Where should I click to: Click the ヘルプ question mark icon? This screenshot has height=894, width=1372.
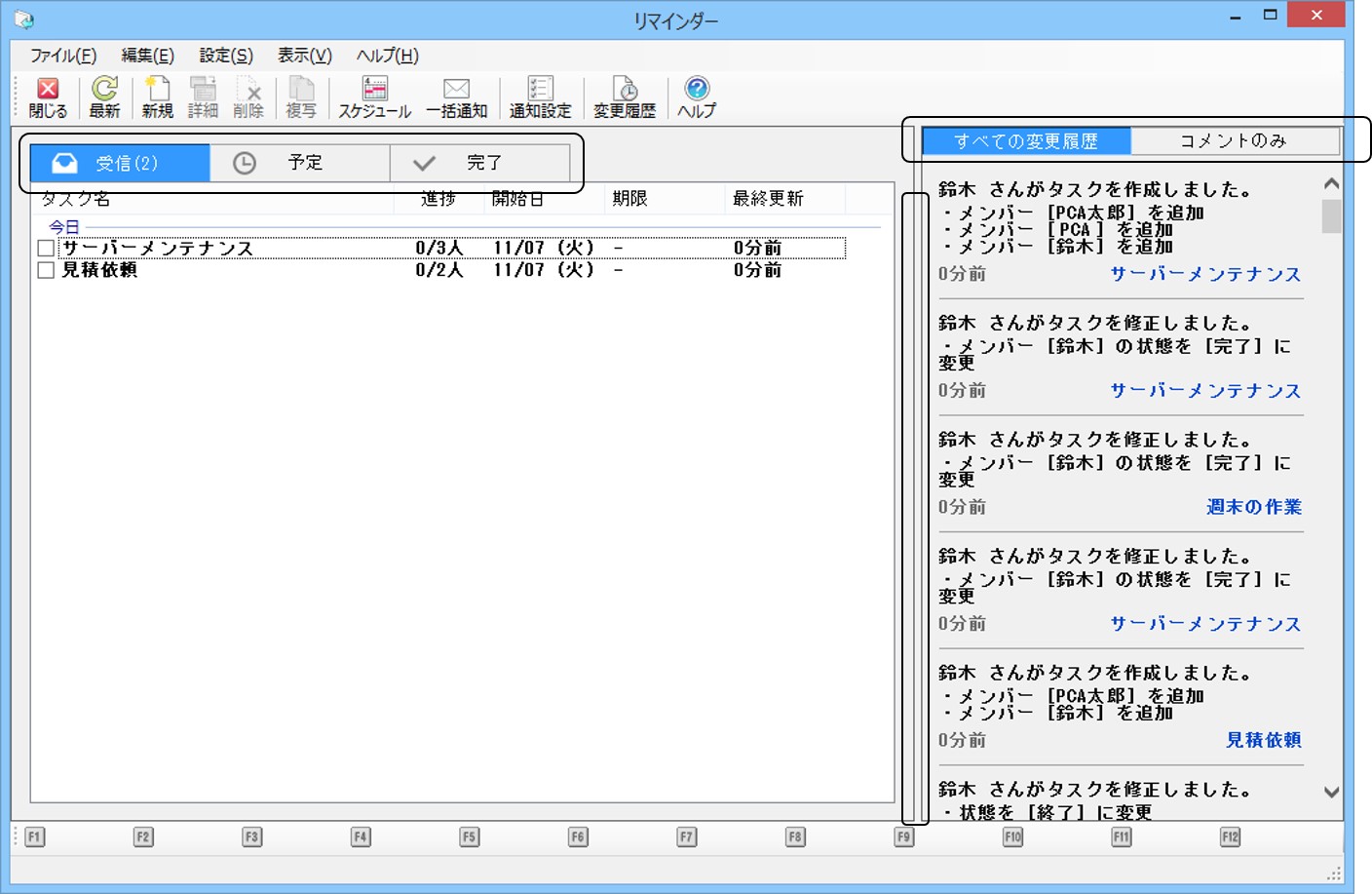click(x=696, y=90)
